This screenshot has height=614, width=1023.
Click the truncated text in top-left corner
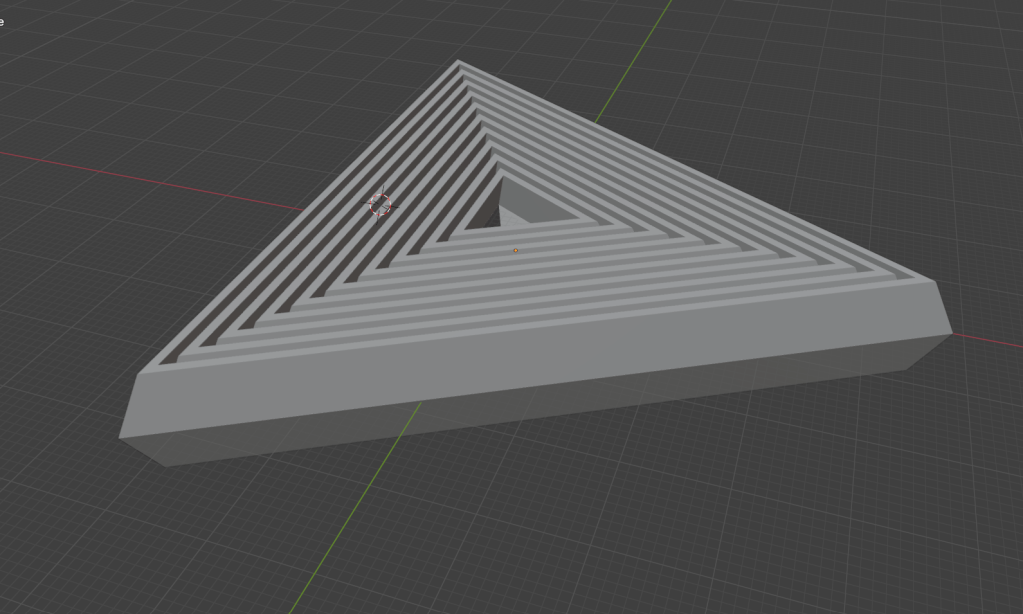pos(3,21)
